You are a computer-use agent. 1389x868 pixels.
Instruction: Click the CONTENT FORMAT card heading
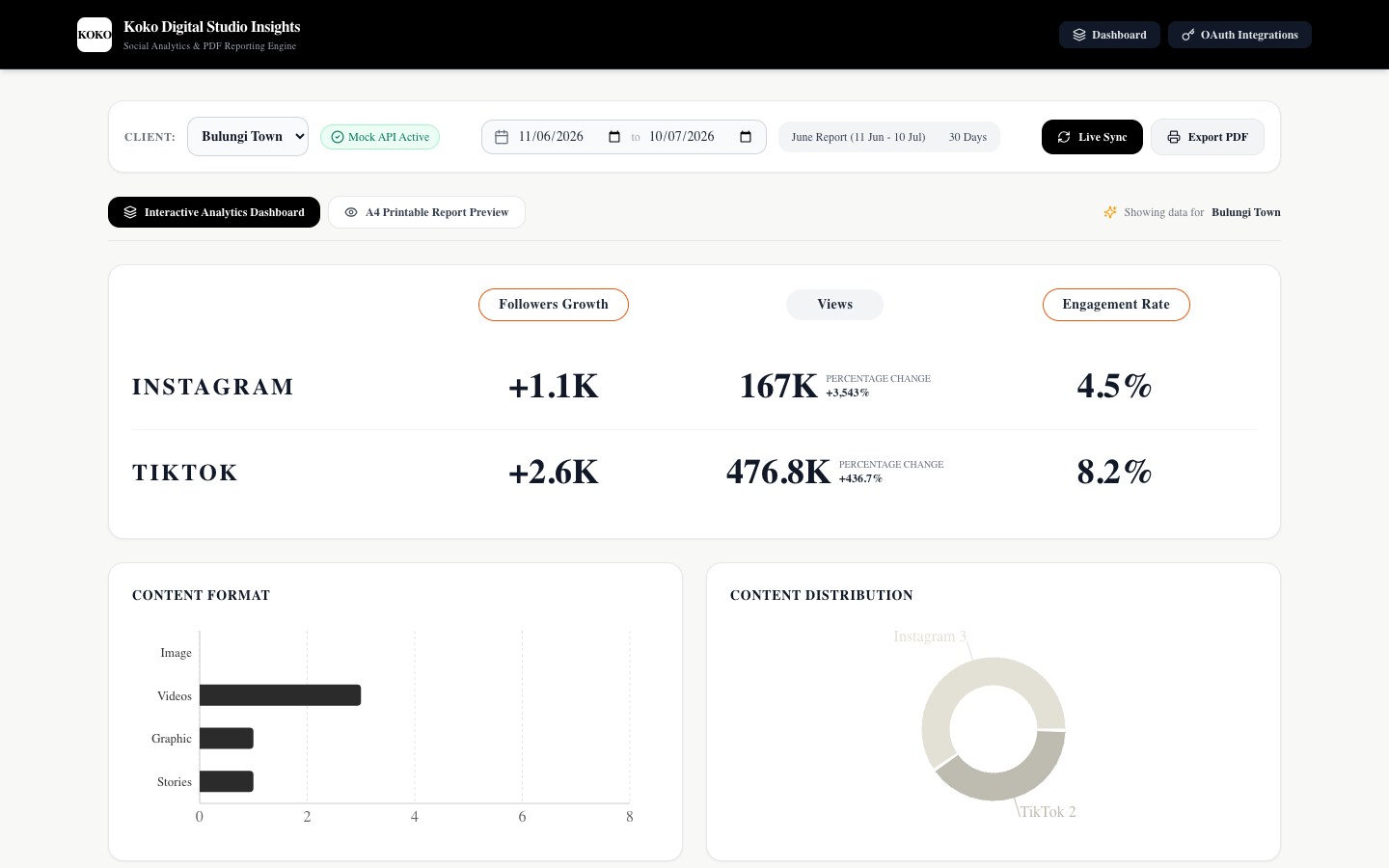(x=201, y=596)
